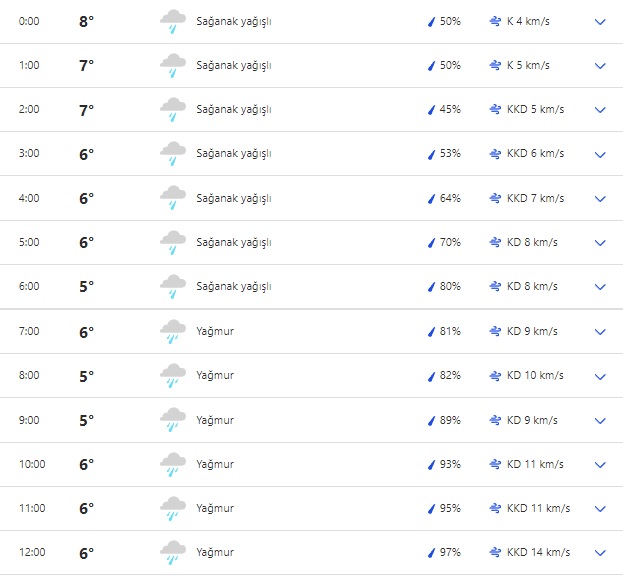This screenshot has width=623, height=576.
Task: Click the Sağanak yağışlı text at 1:00
Action: 234,65
